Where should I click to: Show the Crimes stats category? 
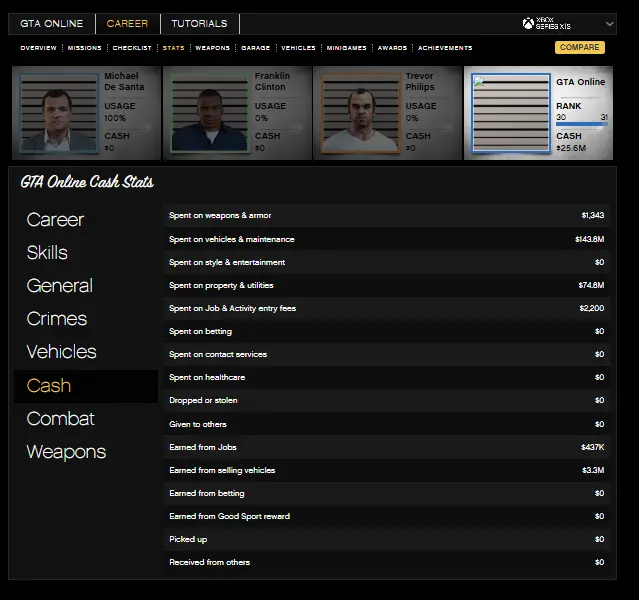(57, 319)
